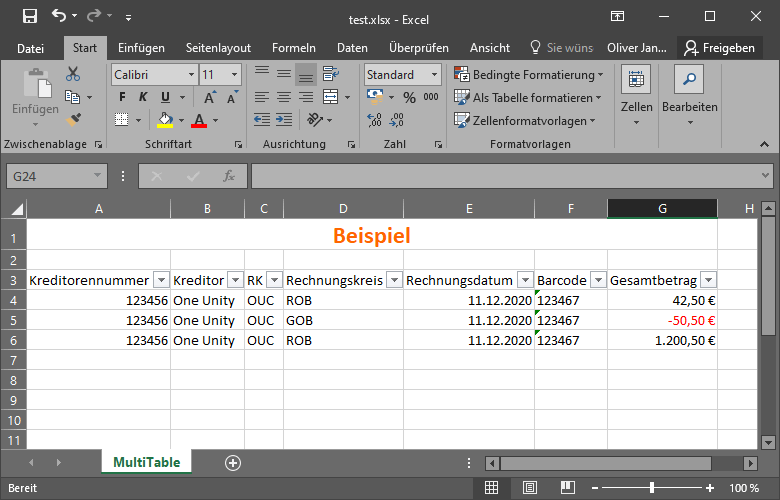Image resolution: width=780 pixels, height=500 pixels.
Task: Click the text Orientation icon
Action: 315,119
